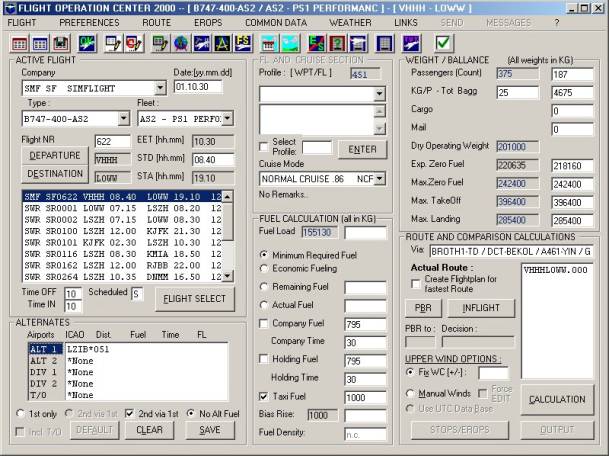Click the green question mark icon
This screenshot has height=456, width=609.
tap(337, 44)
